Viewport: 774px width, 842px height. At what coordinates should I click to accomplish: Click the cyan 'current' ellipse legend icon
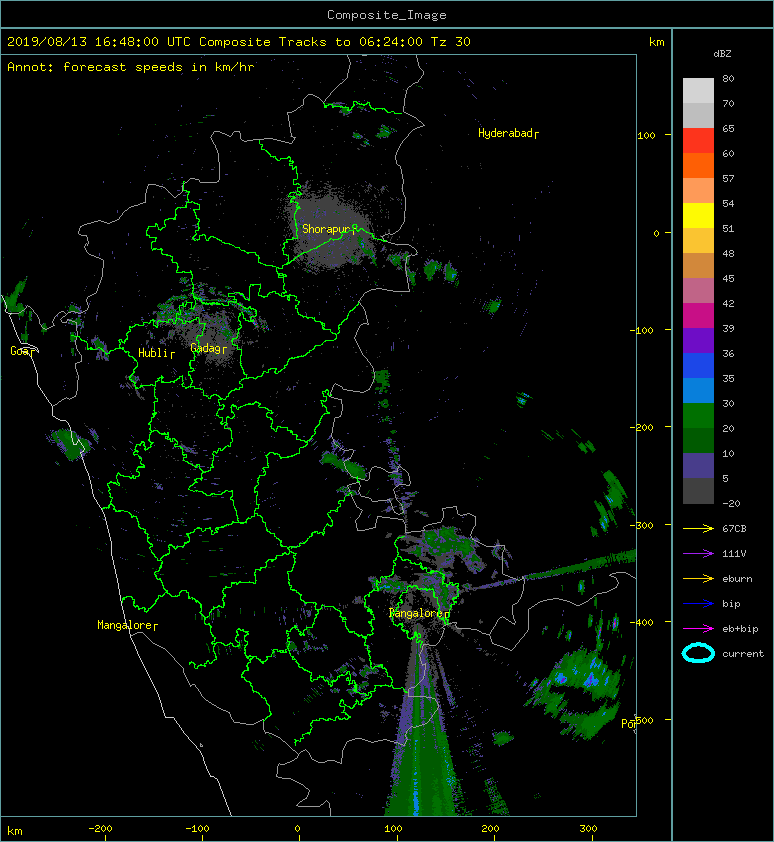698,653
